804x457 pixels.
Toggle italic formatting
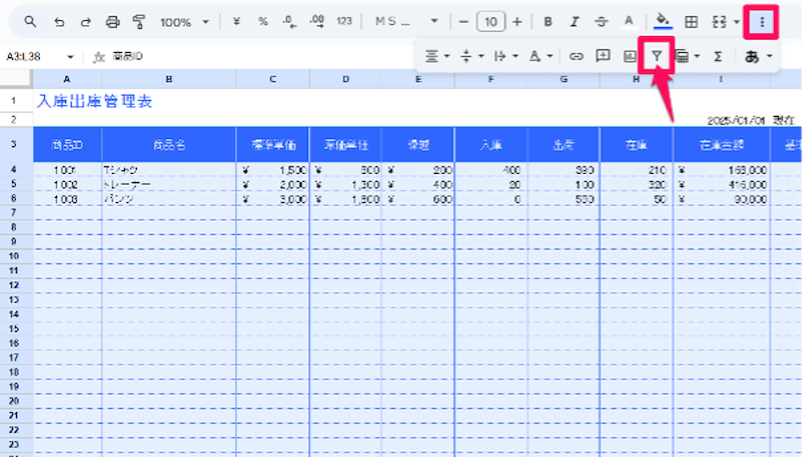coord(574,22)
